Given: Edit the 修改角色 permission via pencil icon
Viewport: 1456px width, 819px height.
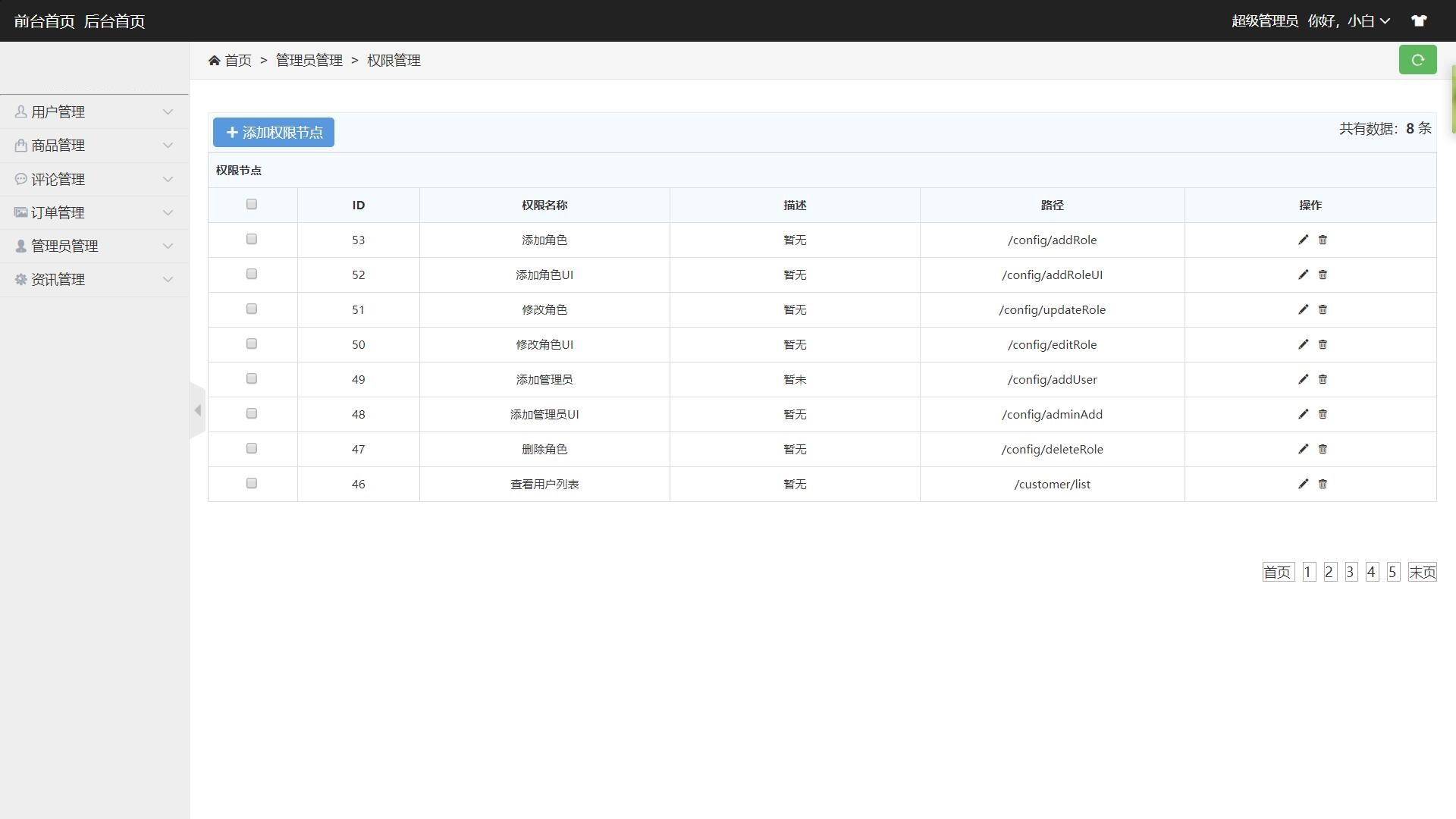Looking at the screenshot, I should [1303, 309].
